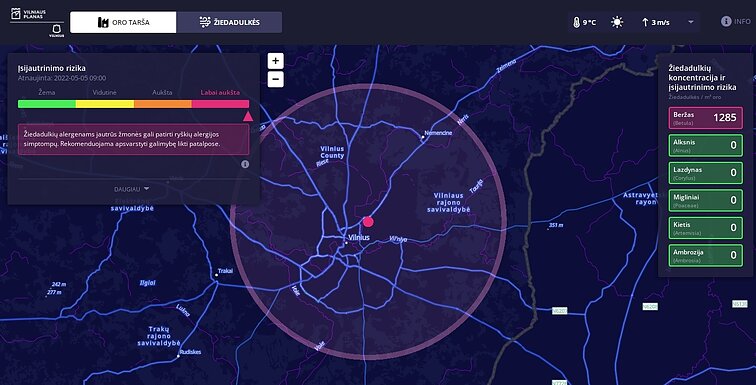This screenshot has width=756, height=385.
Task: Expand the DAUGIAU section
Action: [x=132, y=189]
